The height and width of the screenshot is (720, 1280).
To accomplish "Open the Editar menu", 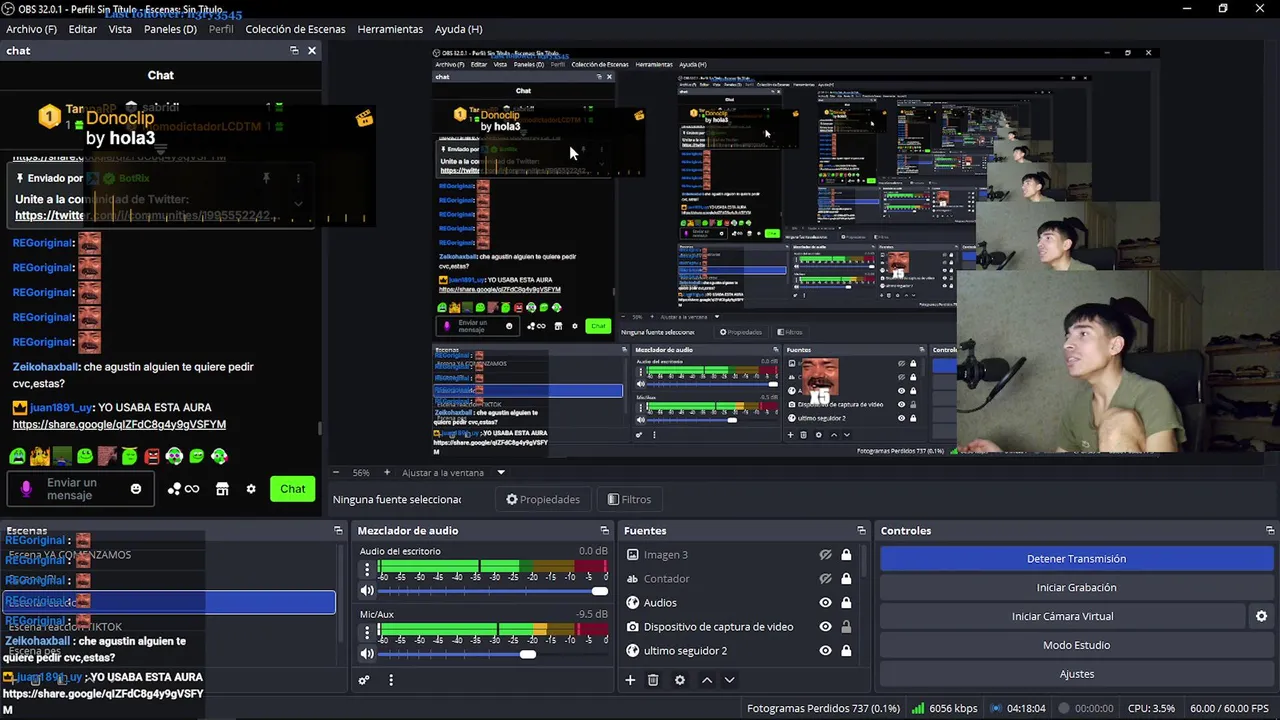I will (x=82, y=29).
